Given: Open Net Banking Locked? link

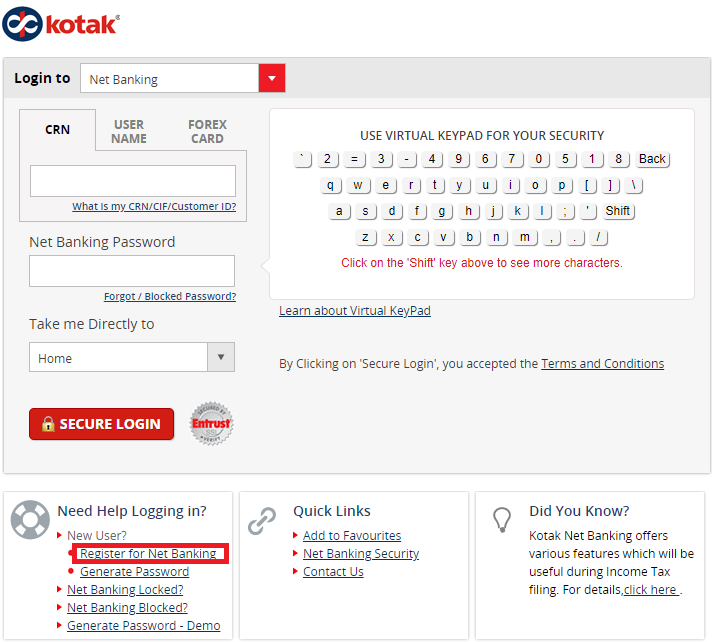Looking at the screenshot, I should tap(125, 590).
